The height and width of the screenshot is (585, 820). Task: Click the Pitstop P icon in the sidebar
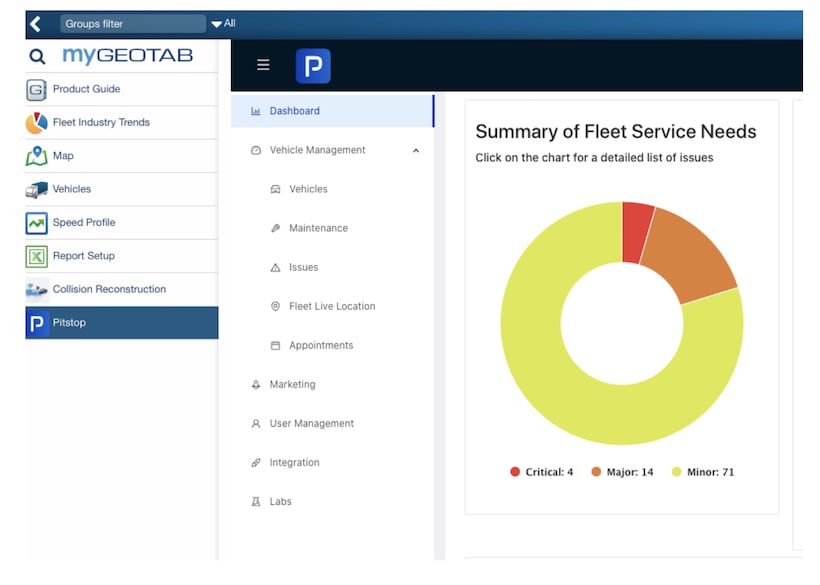point(37,323)
